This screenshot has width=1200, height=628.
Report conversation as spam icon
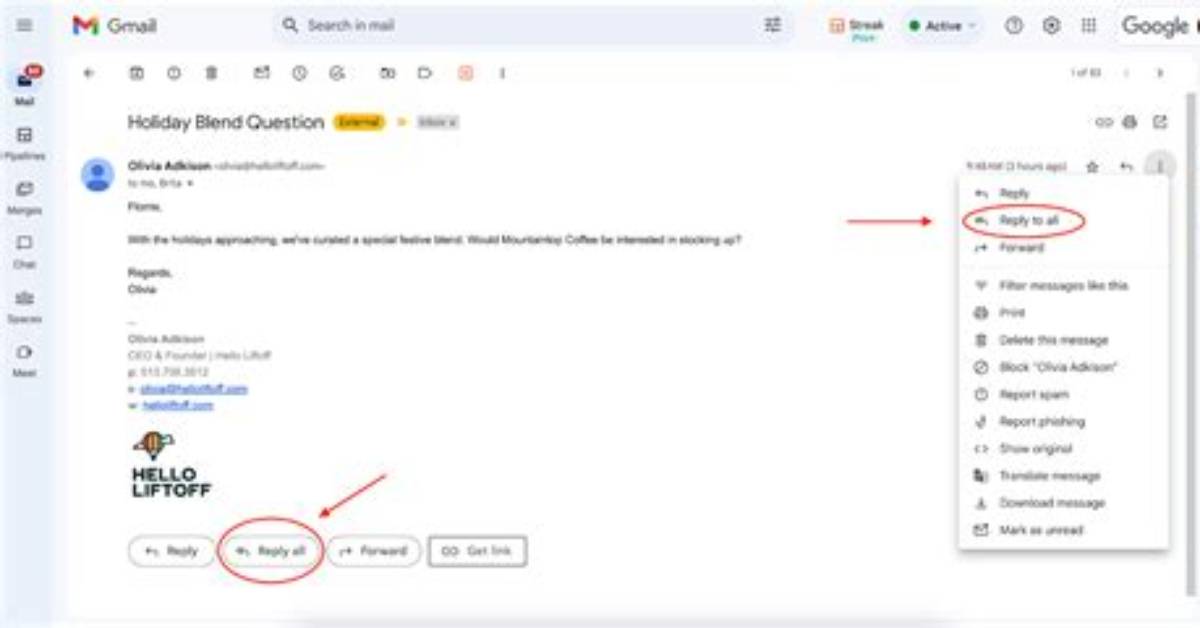(x=174, y=73)
